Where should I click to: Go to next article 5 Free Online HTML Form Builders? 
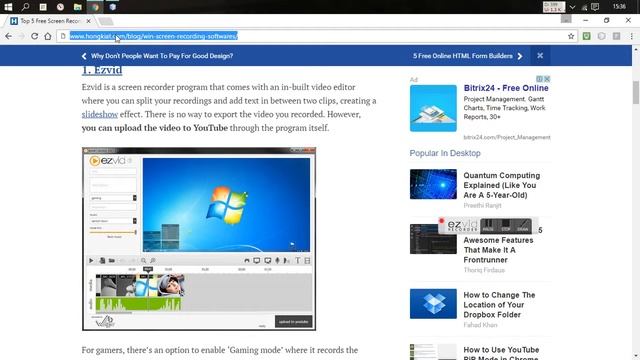pos(462,56)
